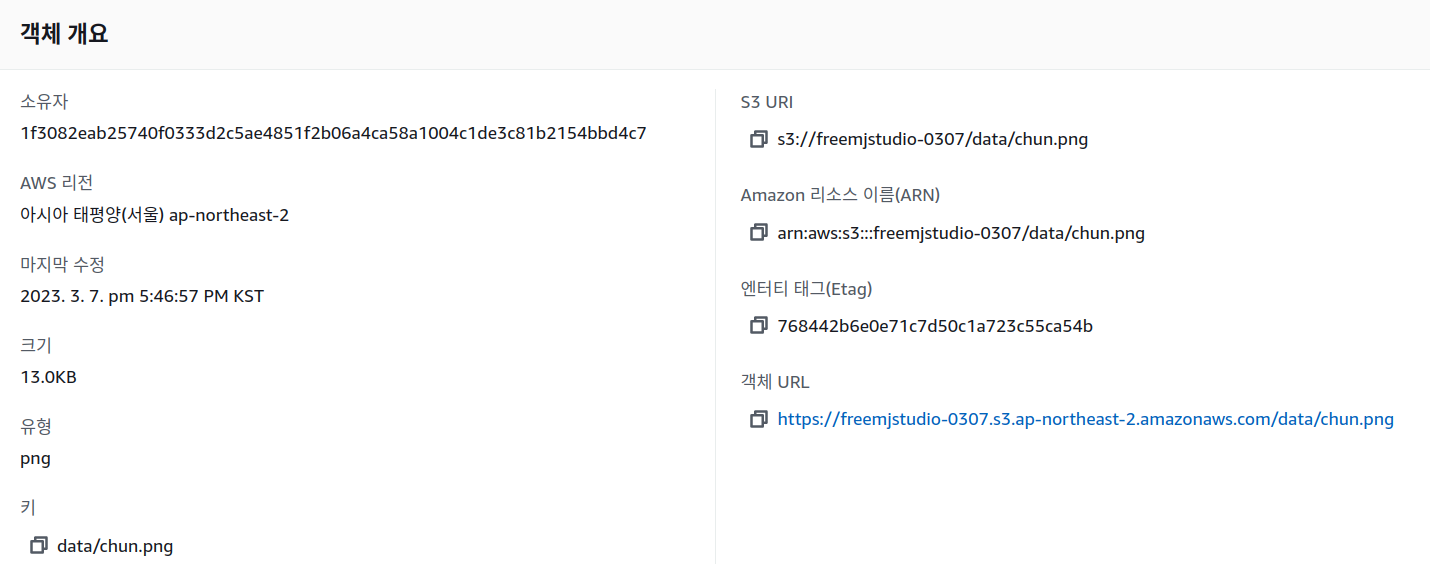Click the data/chun.png key text
Viewport: 1430px width, 580px height.
point(115,545)
